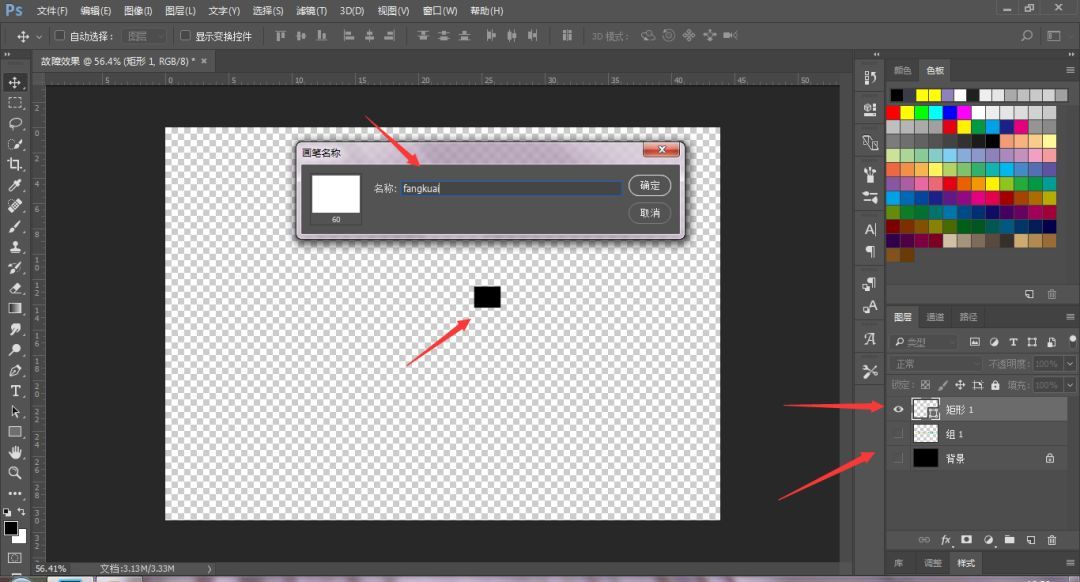
Task: Add layer style fx icon
Action: (946, 540)
